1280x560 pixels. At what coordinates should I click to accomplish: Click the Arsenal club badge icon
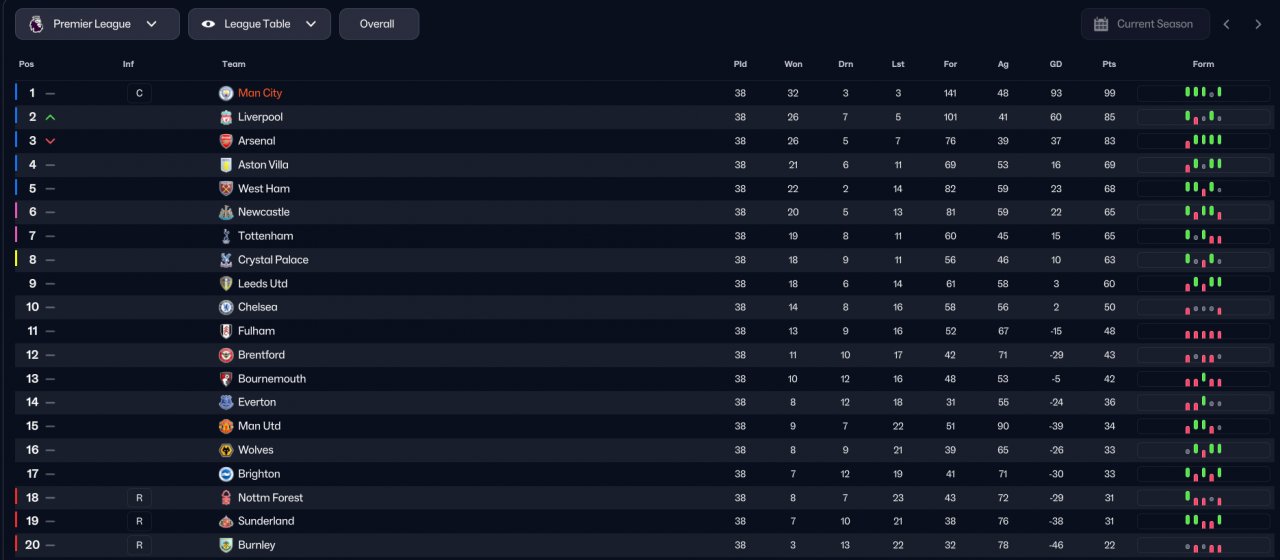point(226,141)
